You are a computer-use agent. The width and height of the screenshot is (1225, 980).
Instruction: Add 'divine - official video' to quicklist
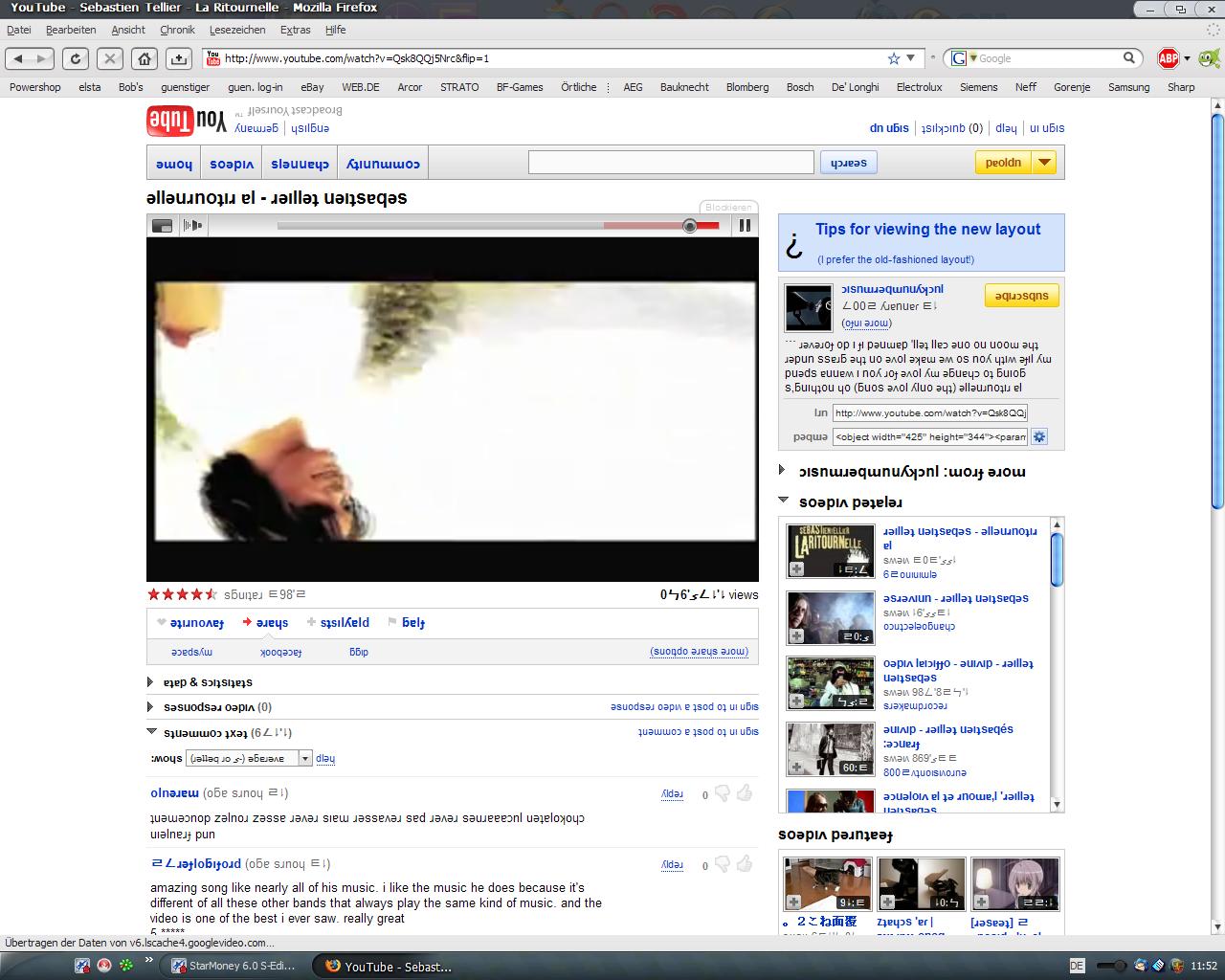click(x=796, y=701)
